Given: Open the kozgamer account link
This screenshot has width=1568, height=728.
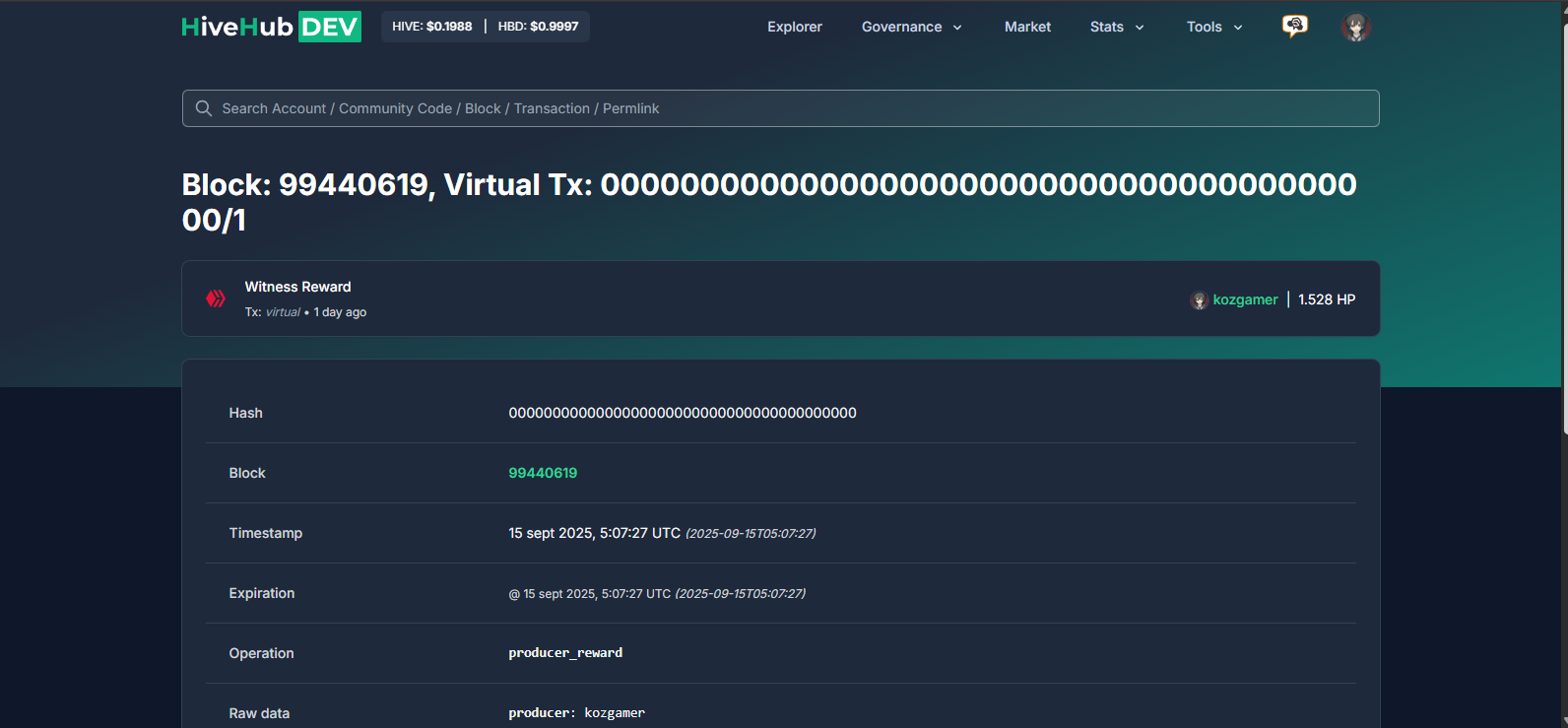Looking at the screenshot, I should [1245, 299].
